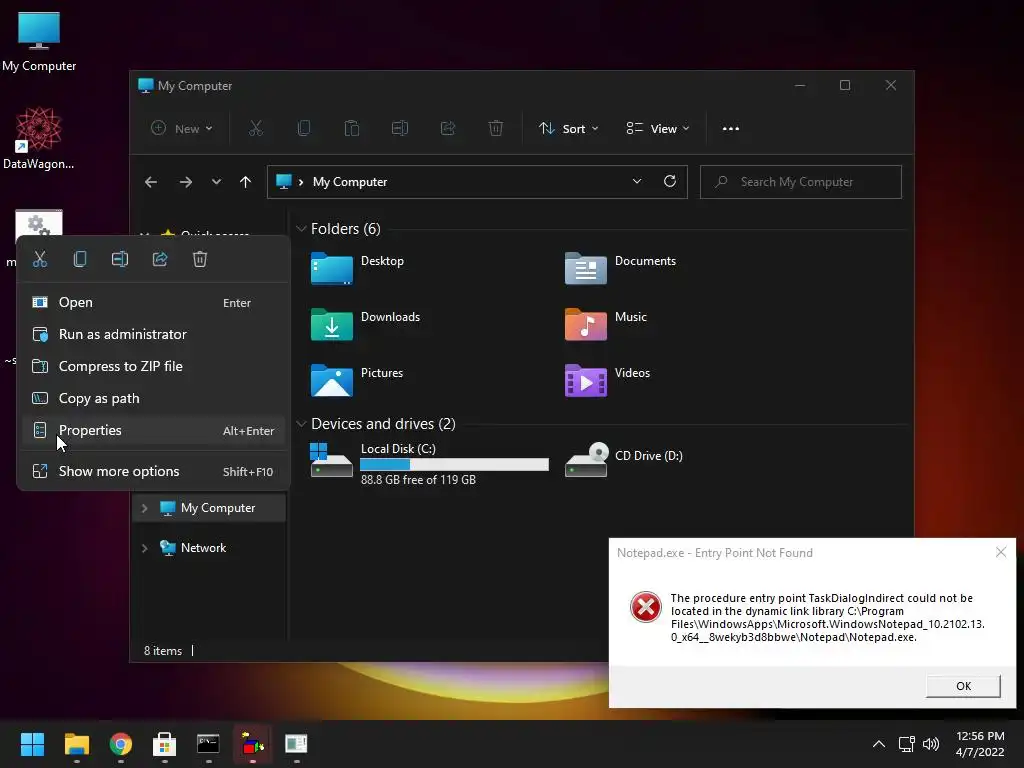Click OK in the Notepad.exe error dialog
Image resolution: width=1024 pixels, height=768 pixels.
pyautogui.click(x=963, y=686)
